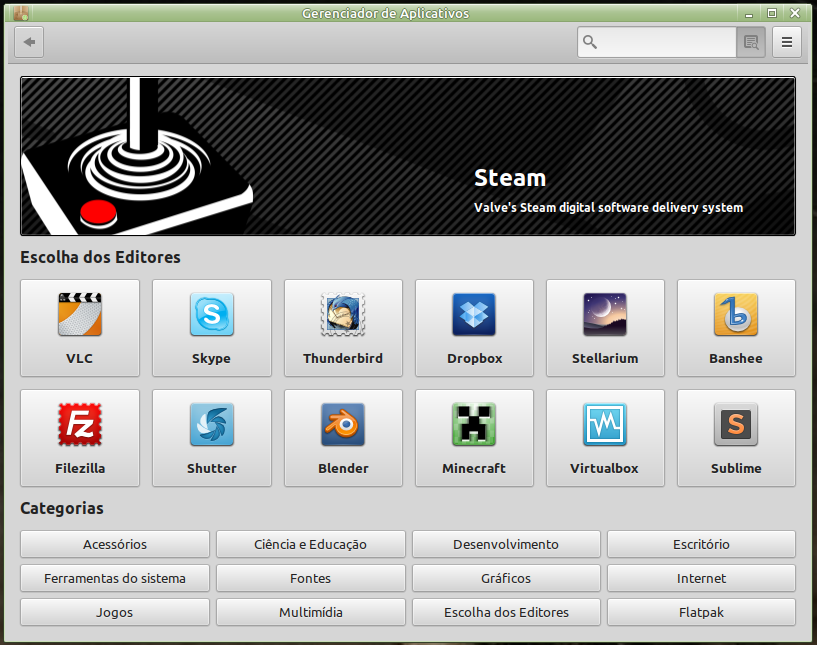Open the VLC app tile
The image size is (817, 645).
[80, 328]
